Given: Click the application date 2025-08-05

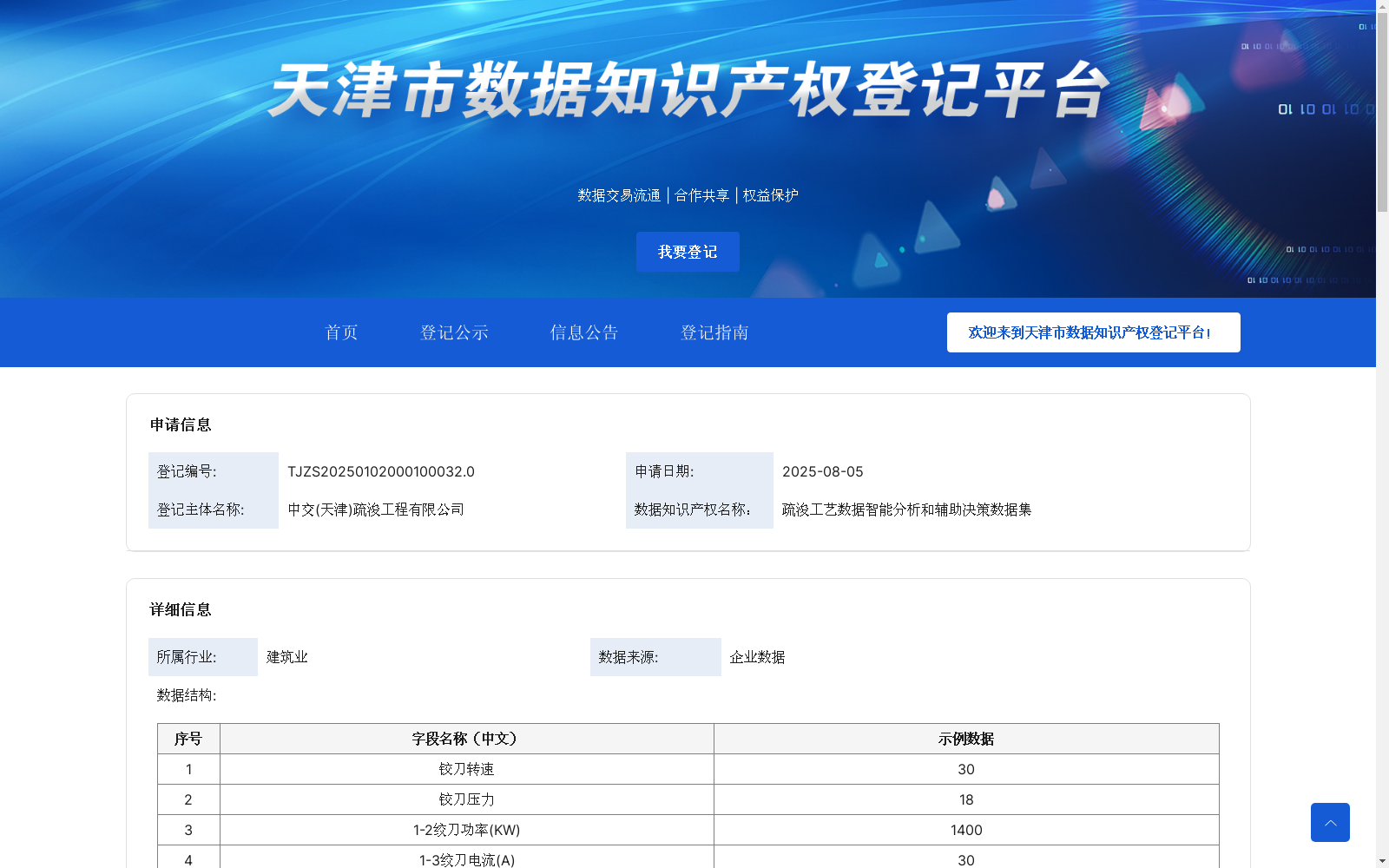Looking at the screenshot, I should [x=823, y=471].
